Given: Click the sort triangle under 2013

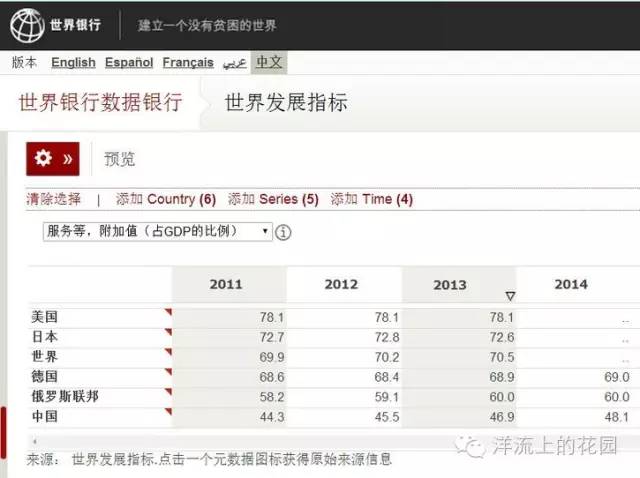Looking at the screenshot, I should 509,296.
